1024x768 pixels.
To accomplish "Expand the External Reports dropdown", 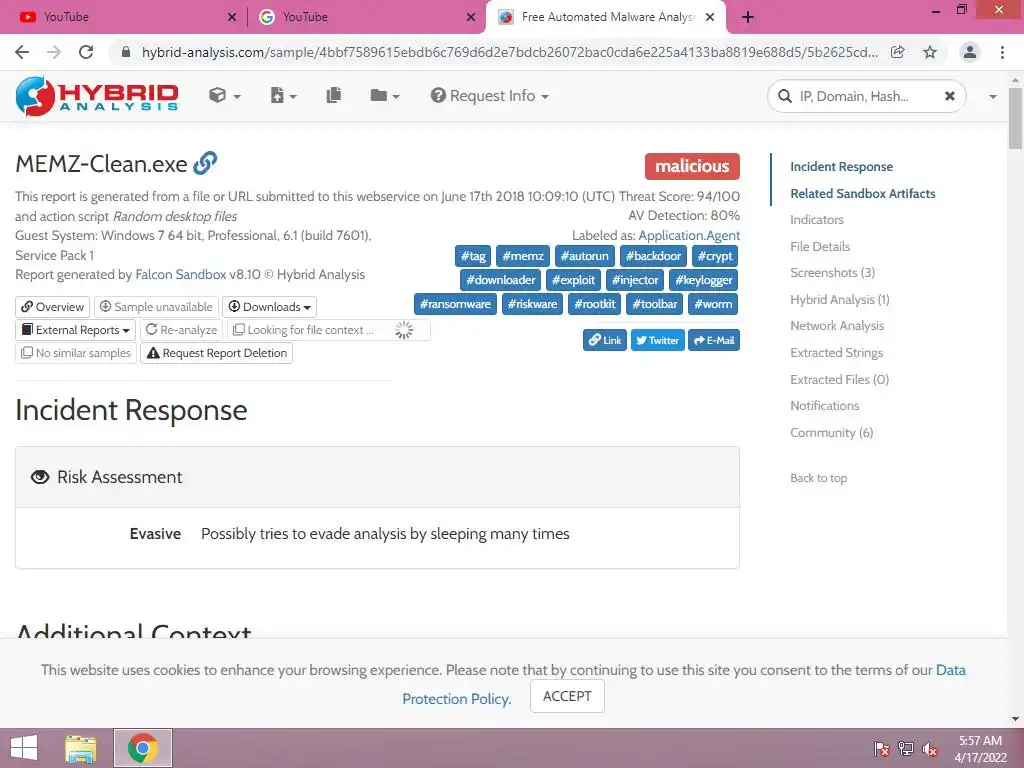I will [x=75, y=330].
